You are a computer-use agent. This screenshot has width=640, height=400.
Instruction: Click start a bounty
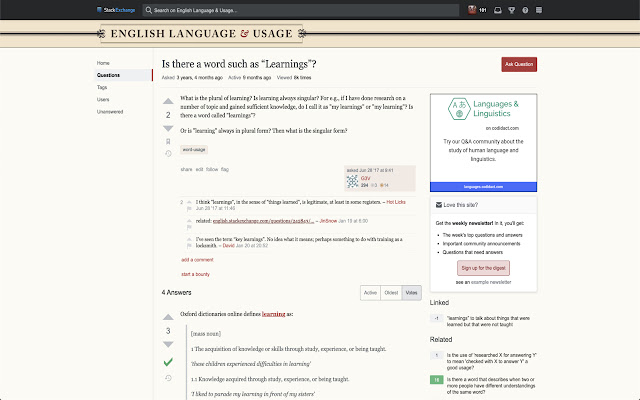pos(195,274)
